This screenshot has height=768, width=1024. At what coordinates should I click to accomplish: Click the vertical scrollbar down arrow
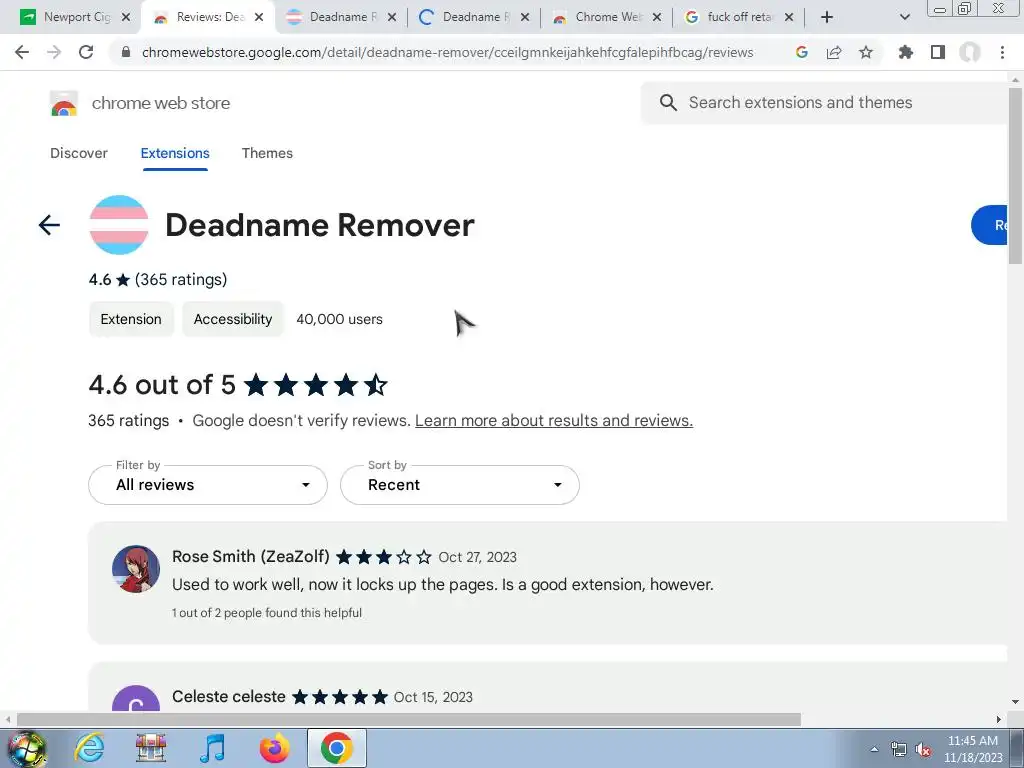1015,702
